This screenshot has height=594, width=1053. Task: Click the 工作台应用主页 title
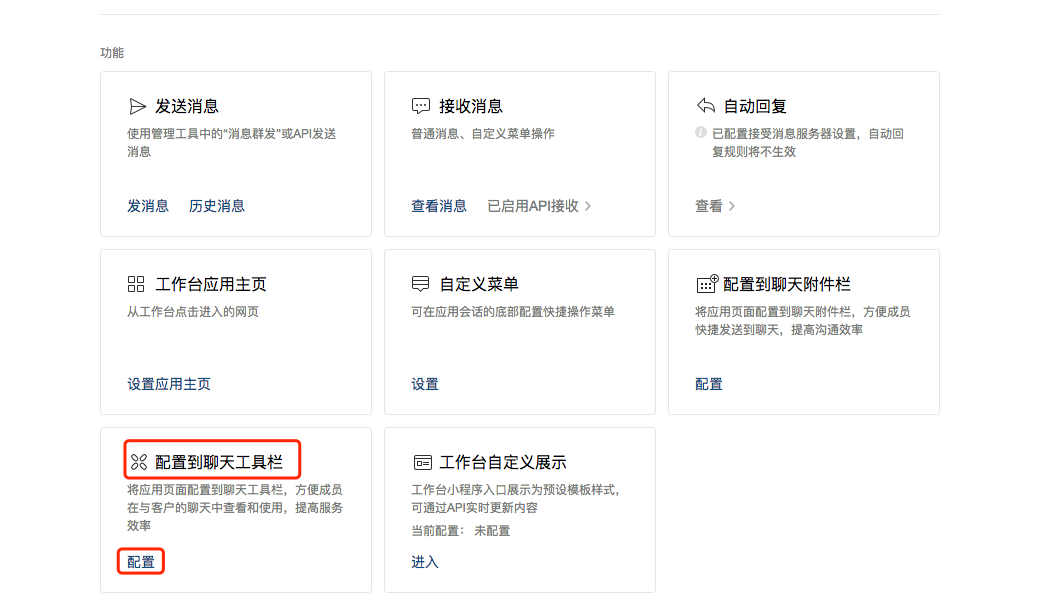click(211, 284)
